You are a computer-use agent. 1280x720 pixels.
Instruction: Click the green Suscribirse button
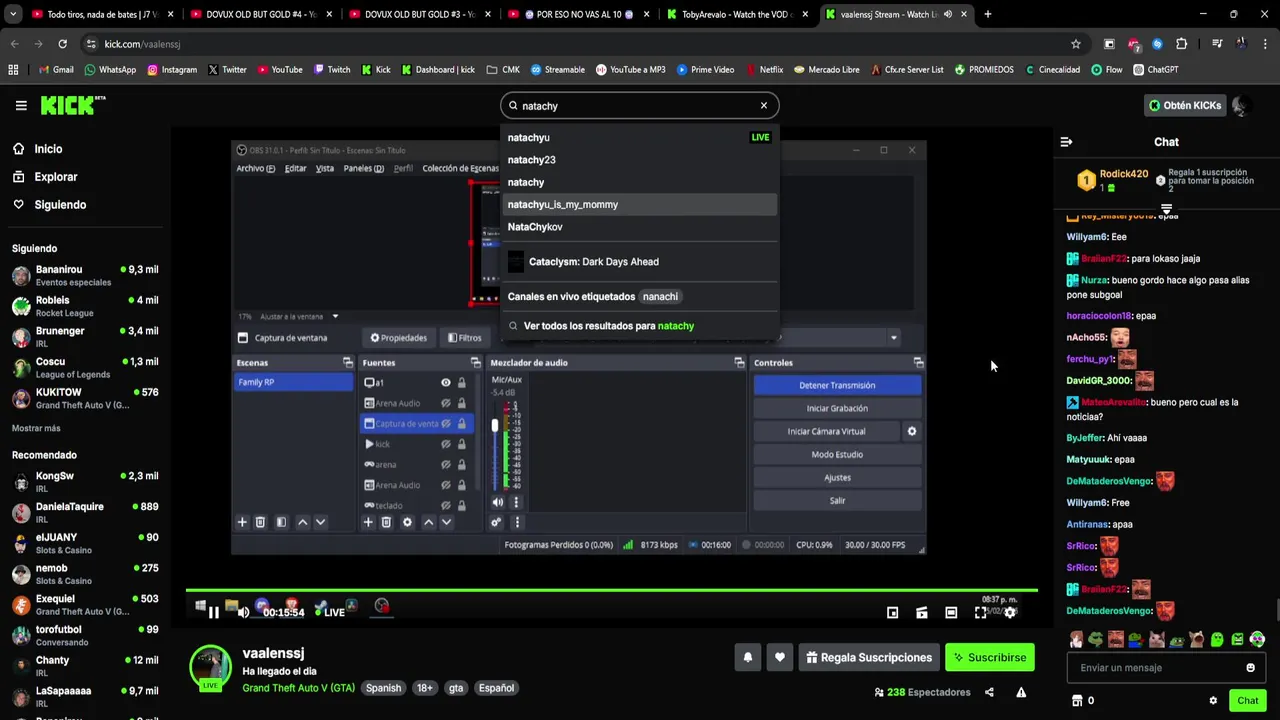pos(990,657)
